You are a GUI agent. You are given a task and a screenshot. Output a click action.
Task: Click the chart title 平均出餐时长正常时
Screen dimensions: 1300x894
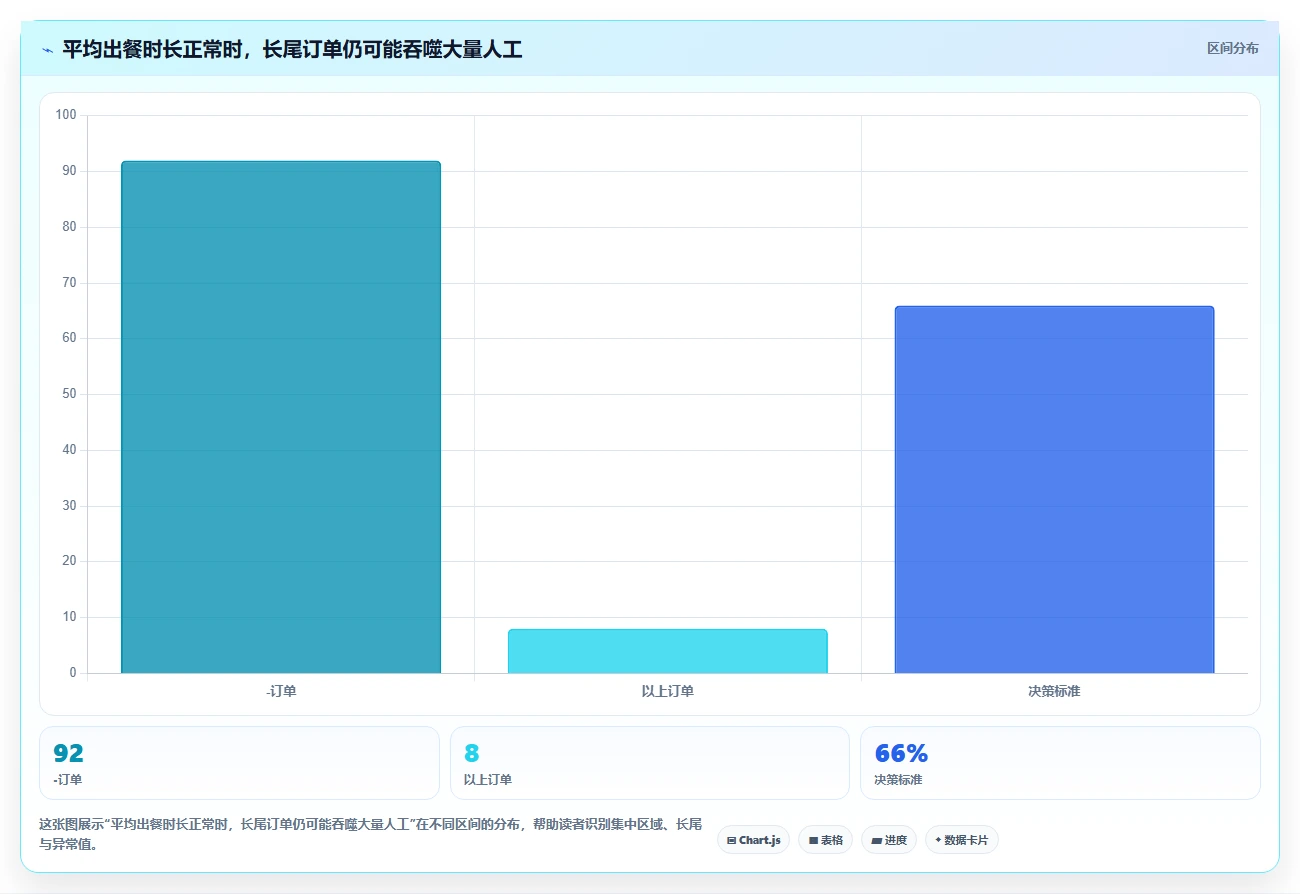tap(292, 49)
